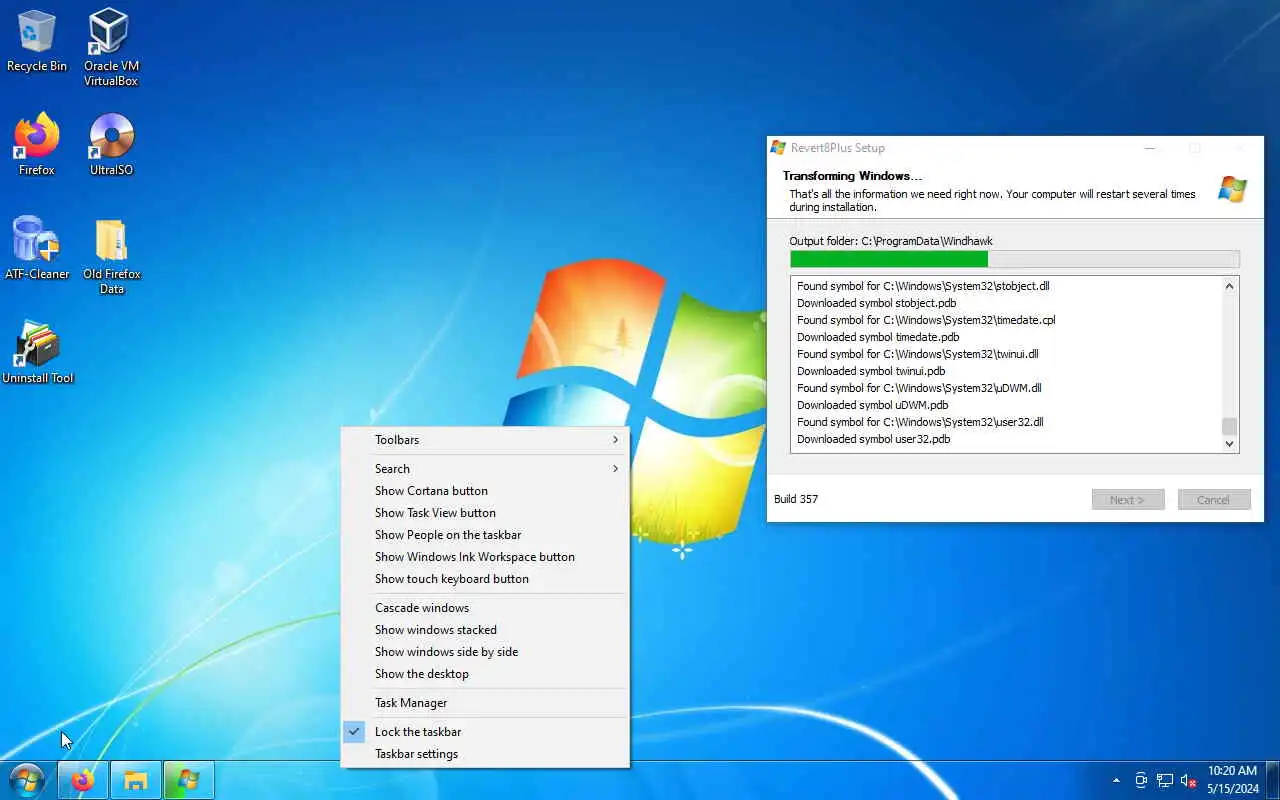Open Task Manager from the context menu
Screen dimensions: 1280x800
point(485,703)
